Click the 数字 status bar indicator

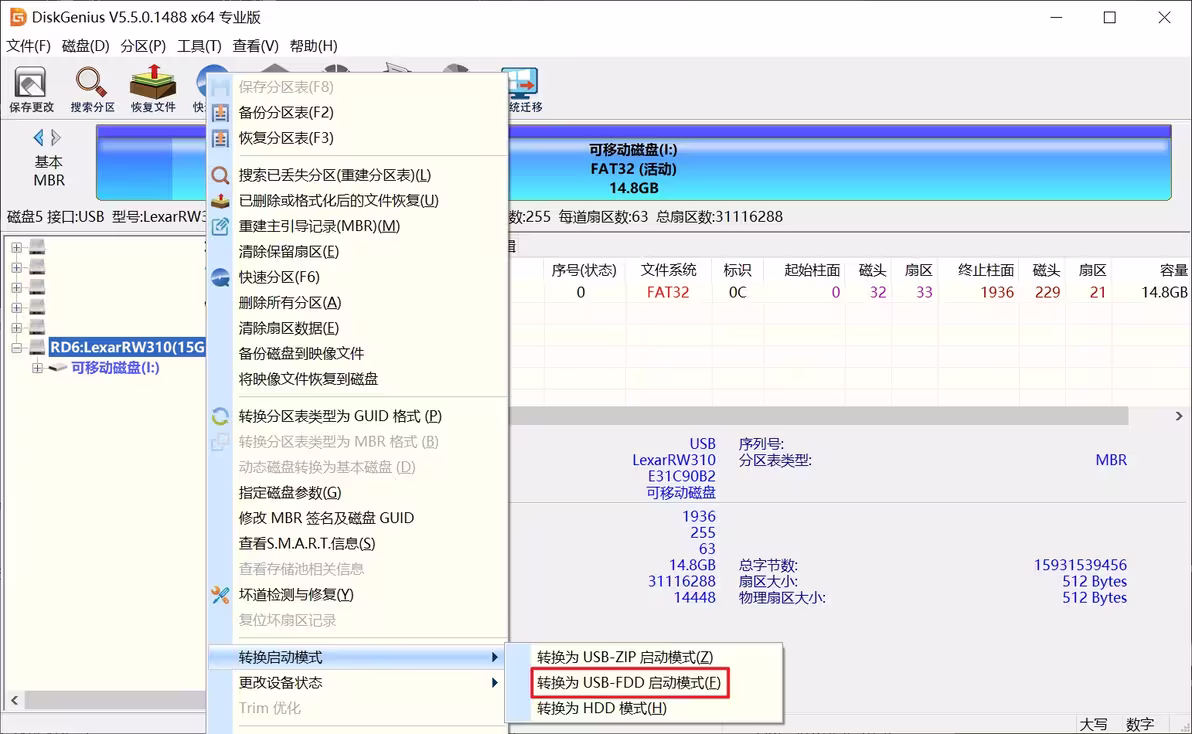1140,725
